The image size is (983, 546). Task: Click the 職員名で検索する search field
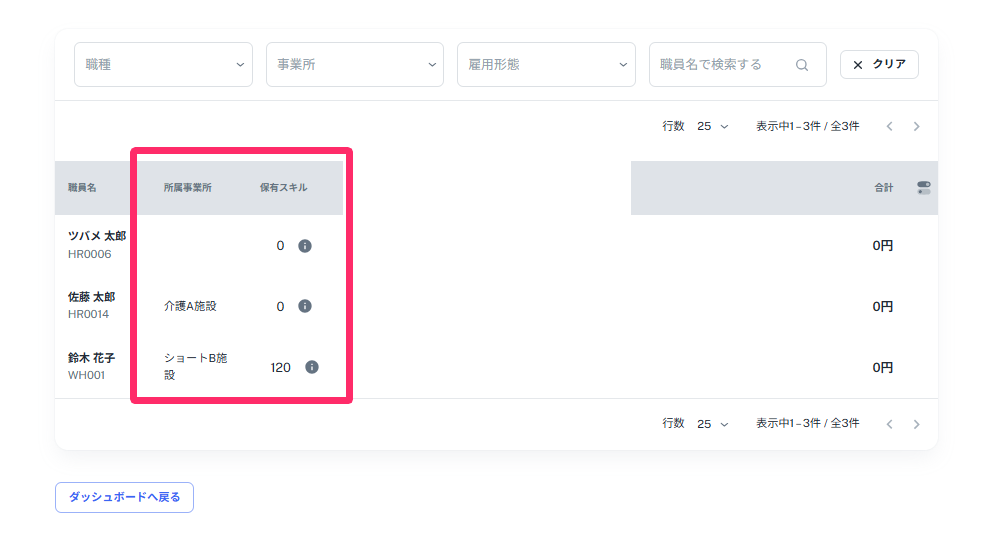(737, 65)
